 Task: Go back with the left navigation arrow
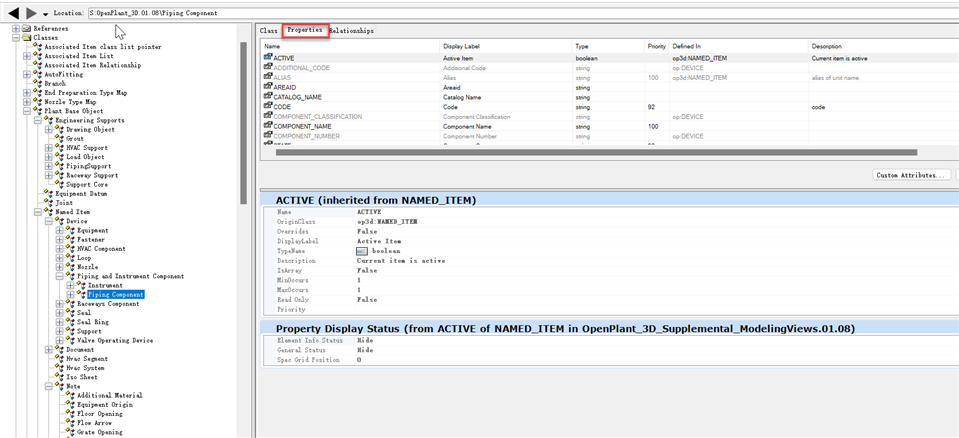point(13,12)
